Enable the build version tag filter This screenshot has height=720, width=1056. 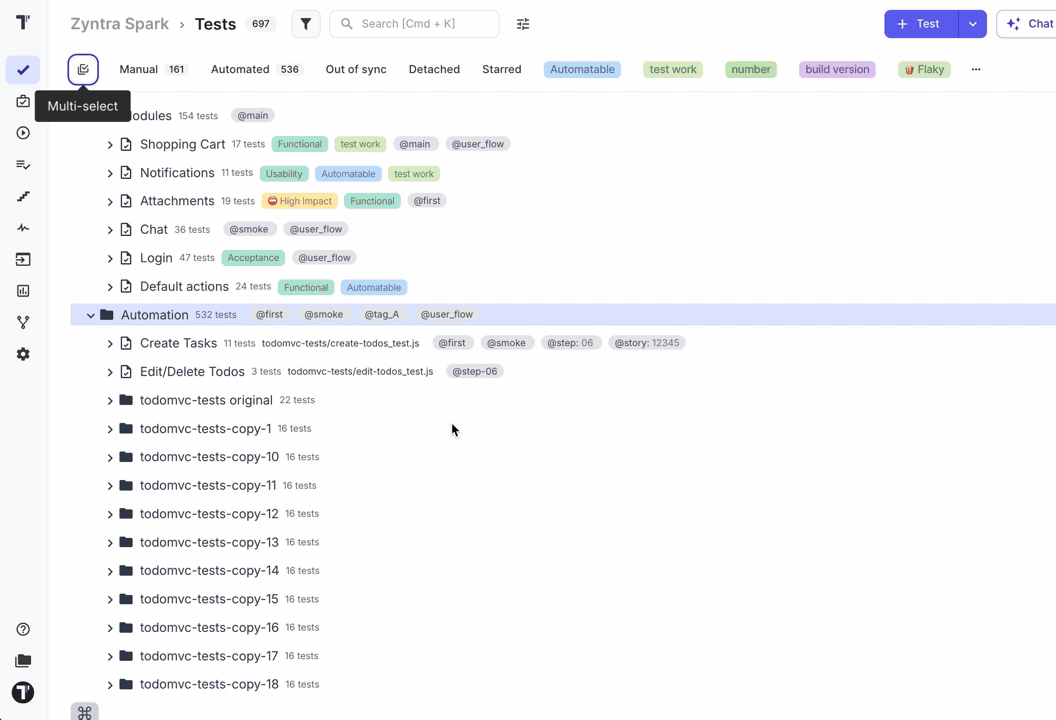(837, 69)
